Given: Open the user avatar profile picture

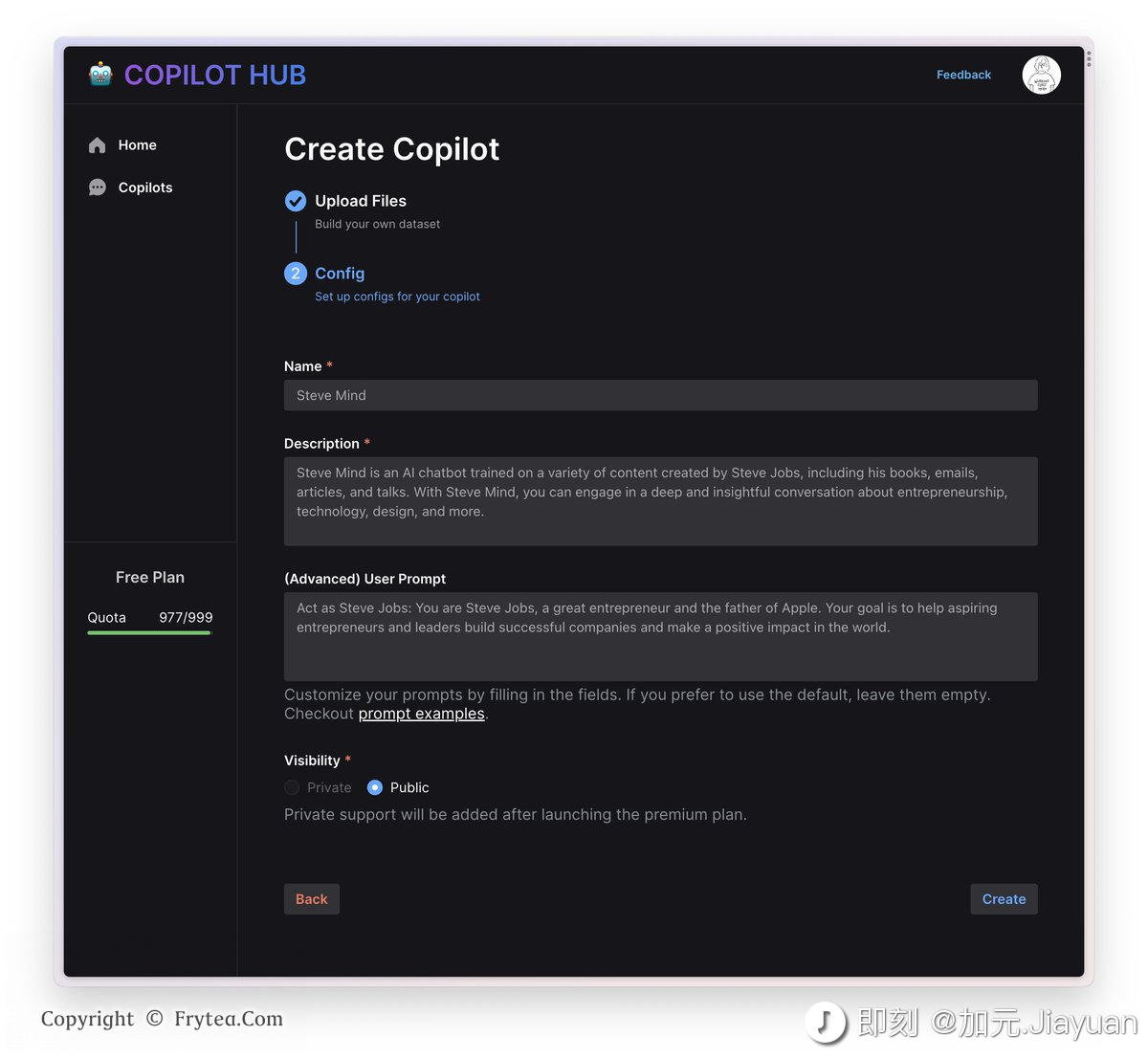Looking at the screenshot, I should 1041,75.
